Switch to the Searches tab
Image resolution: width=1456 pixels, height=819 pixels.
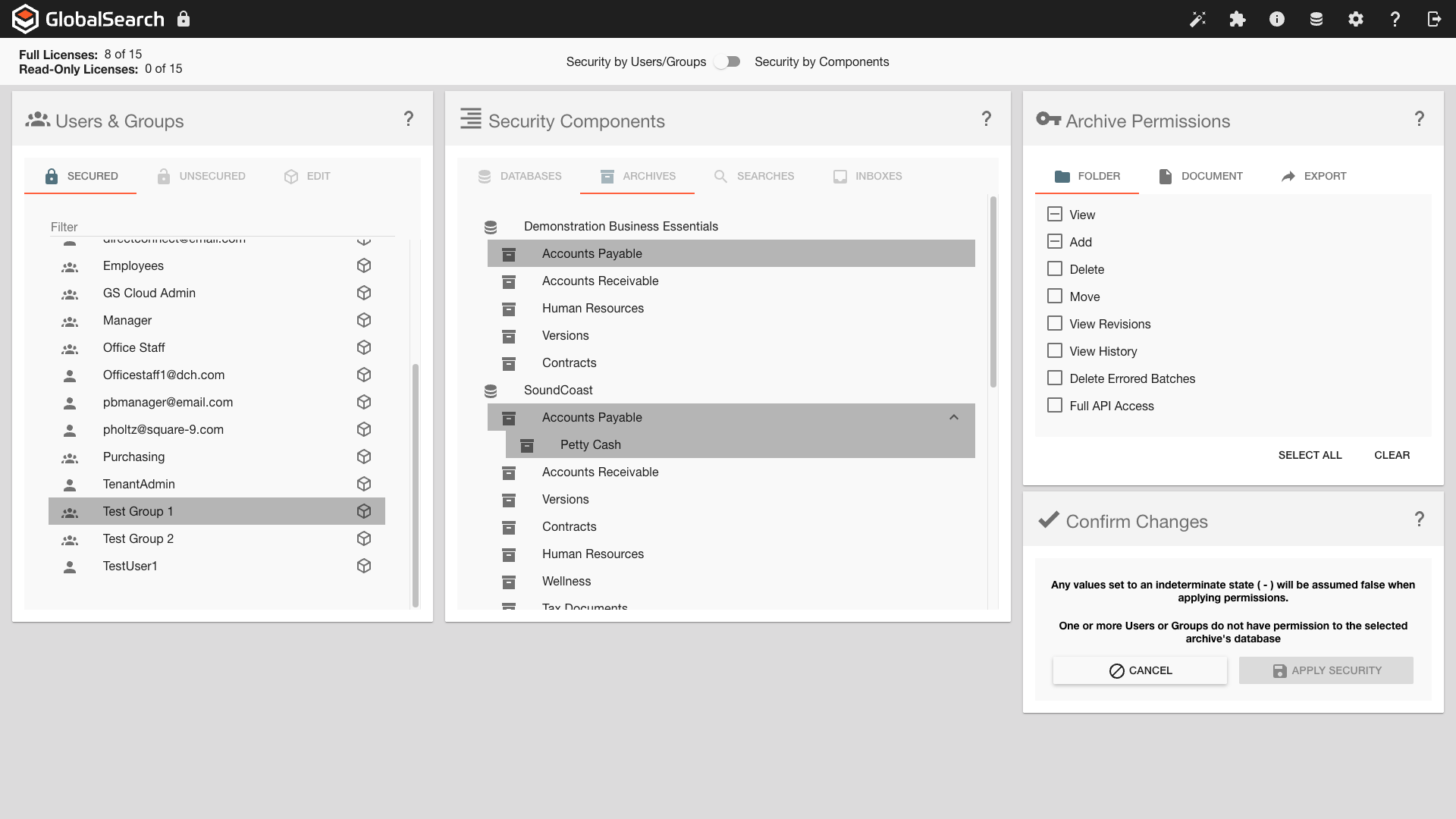(754, 176)
